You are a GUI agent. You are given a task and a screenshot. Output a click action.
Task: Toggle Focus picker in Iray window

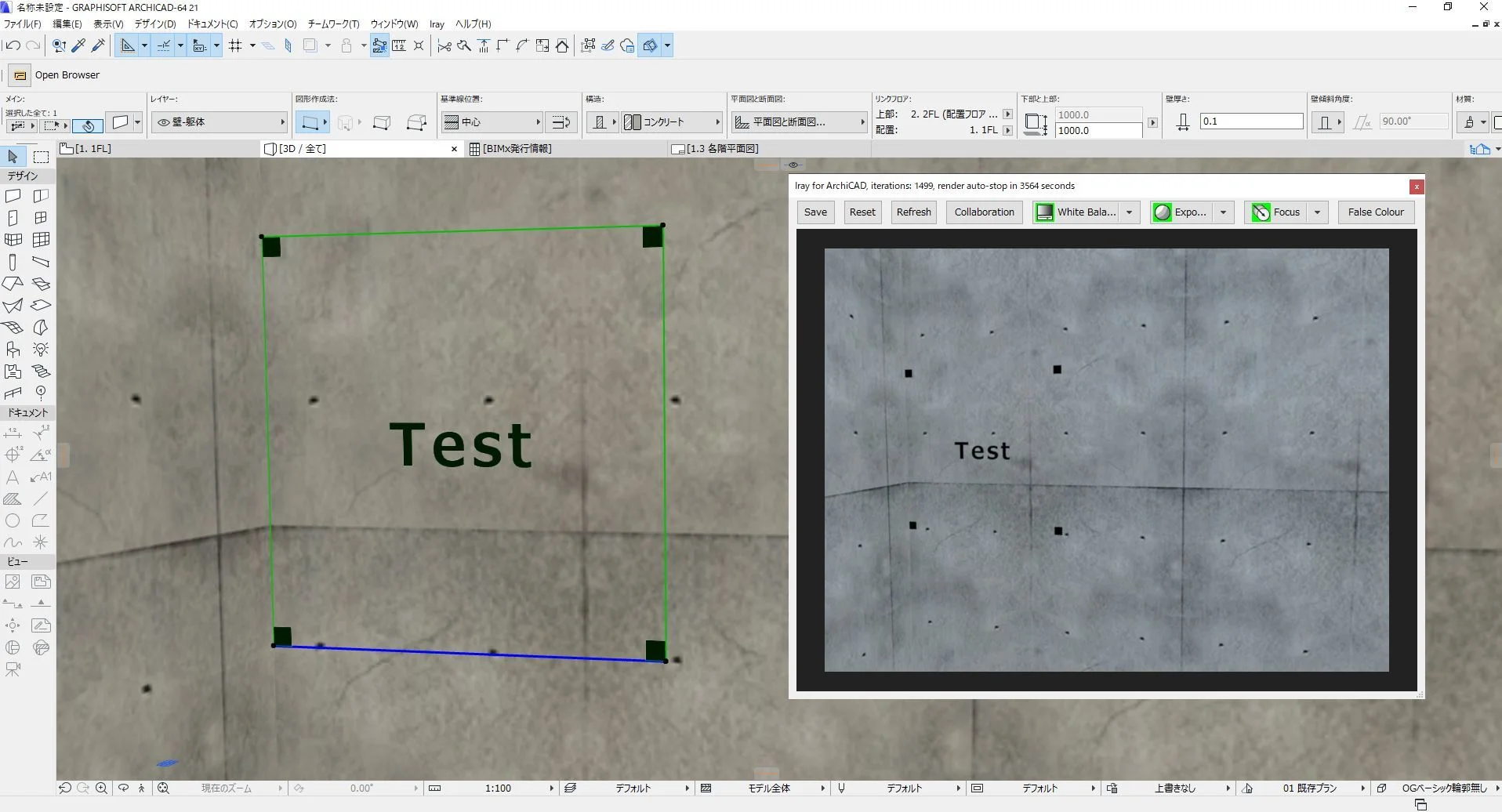1261,212
